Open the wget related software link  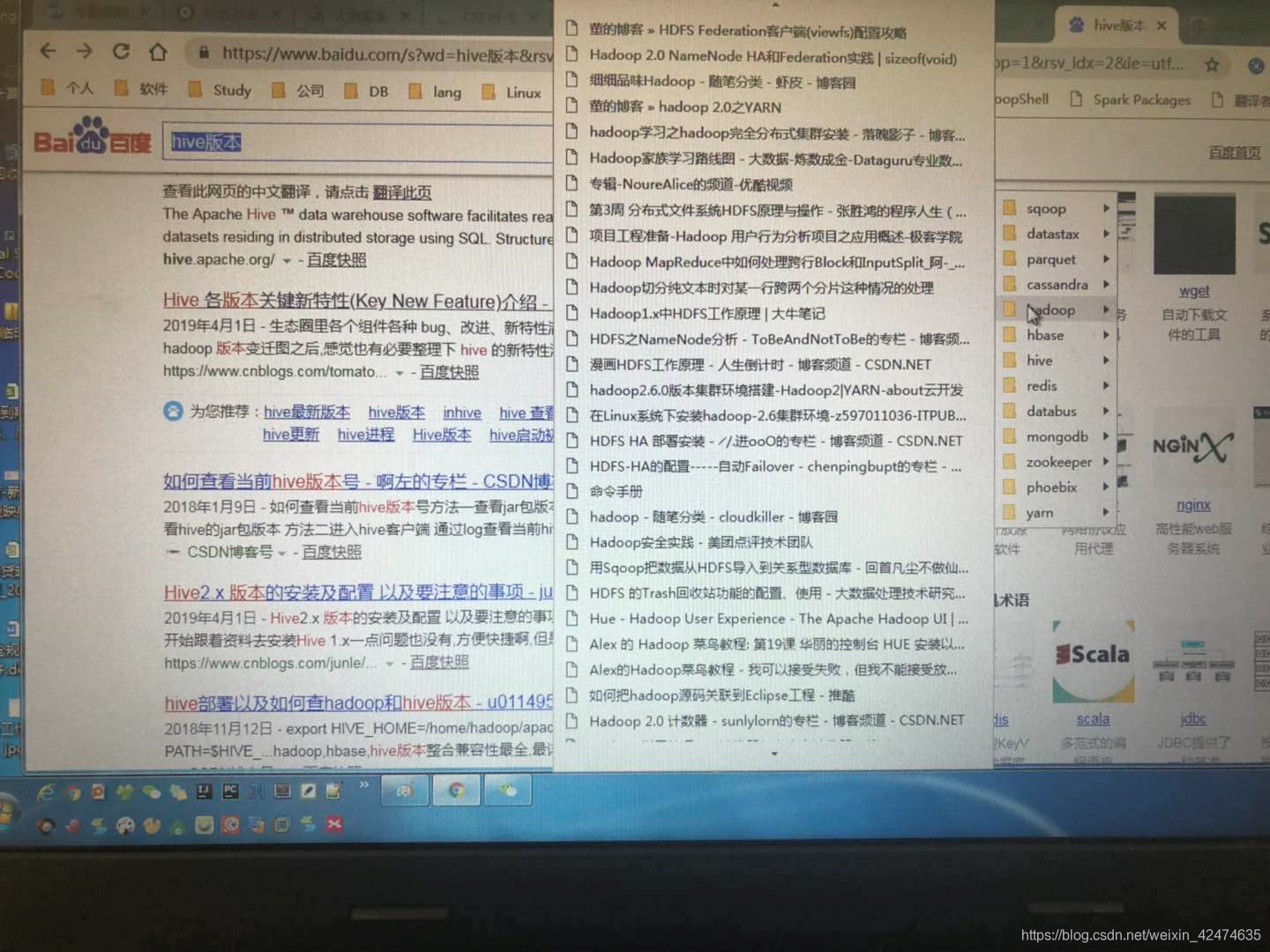point(1194,291)
